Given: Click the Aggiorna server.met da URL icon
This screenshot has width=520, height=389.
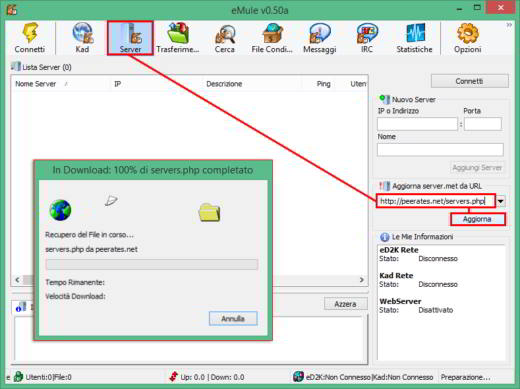Looking at the screenshot, I should pyautogui.click(x=384, y=186).
